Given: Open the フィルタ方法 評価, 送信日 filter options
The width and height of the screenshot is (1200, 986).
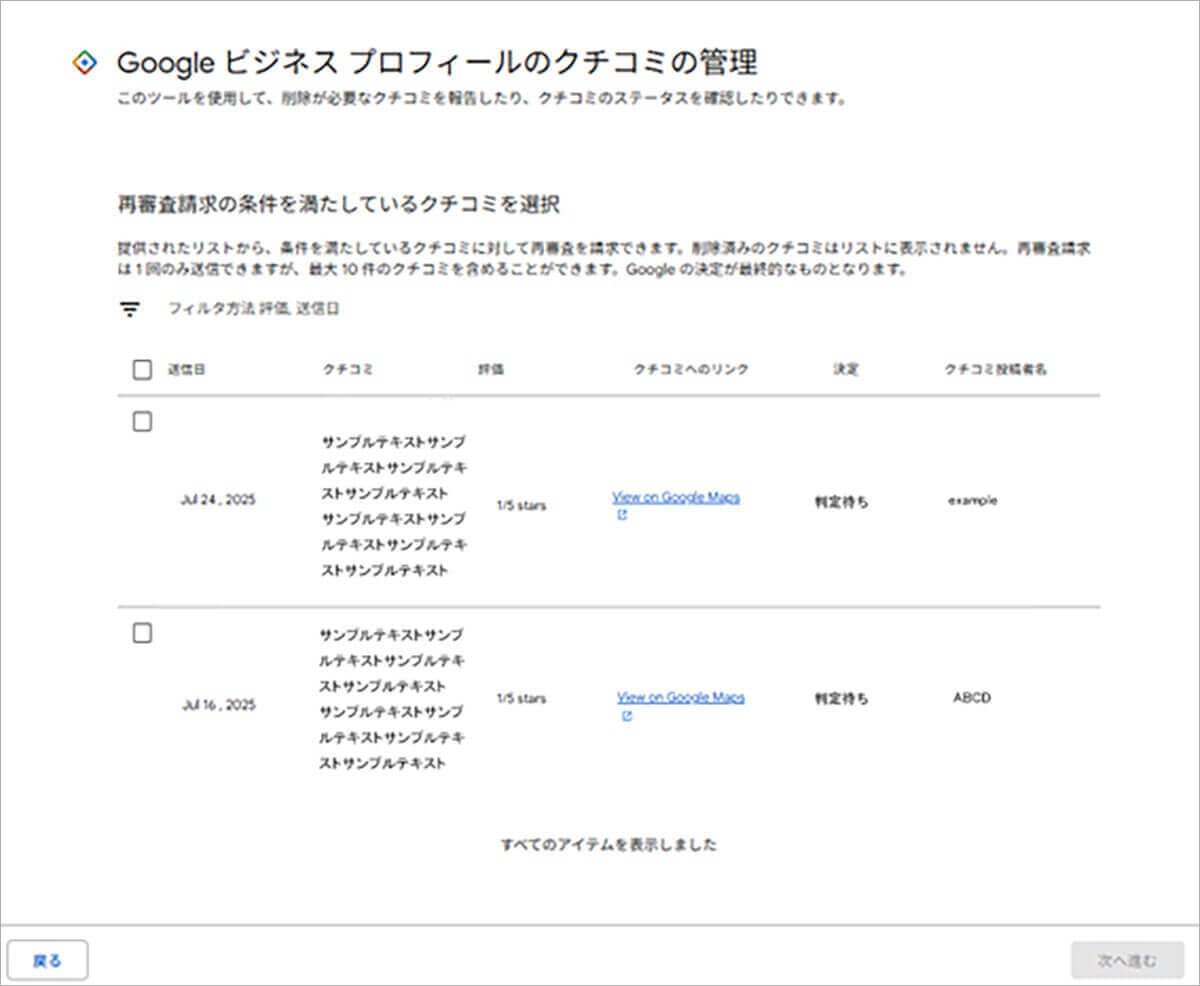Looking at the screenshot, I should point(253,310).
